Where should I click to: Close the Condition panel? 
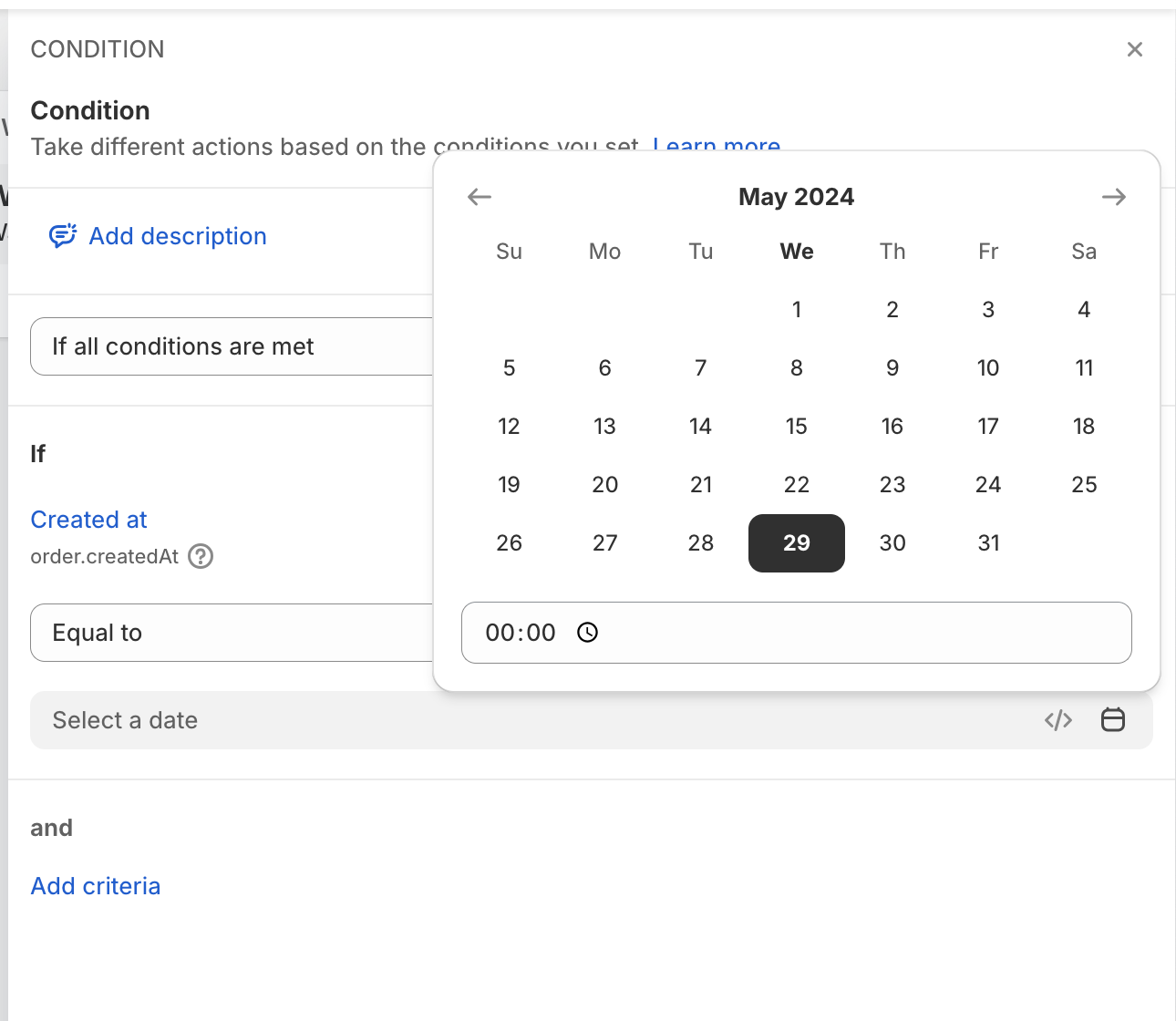point(1135,49)
